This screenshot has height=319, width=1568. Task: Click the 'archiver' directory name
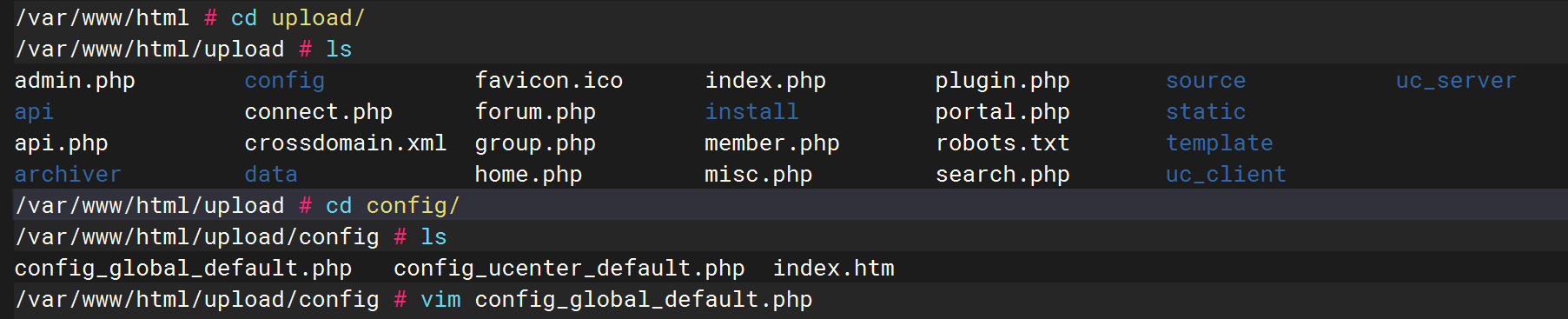tap(68, 175)
